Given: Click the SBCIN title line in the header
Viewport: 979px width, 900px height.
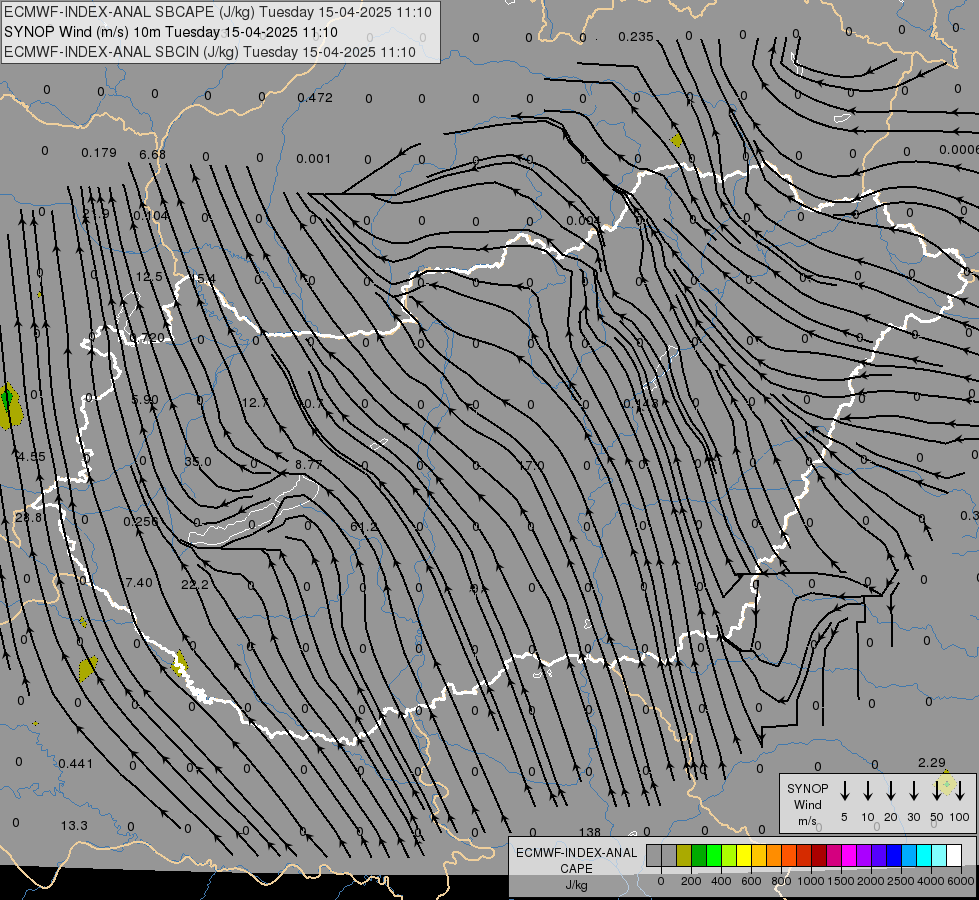Looking at the screenshot, I should click(x=210, y=52).
